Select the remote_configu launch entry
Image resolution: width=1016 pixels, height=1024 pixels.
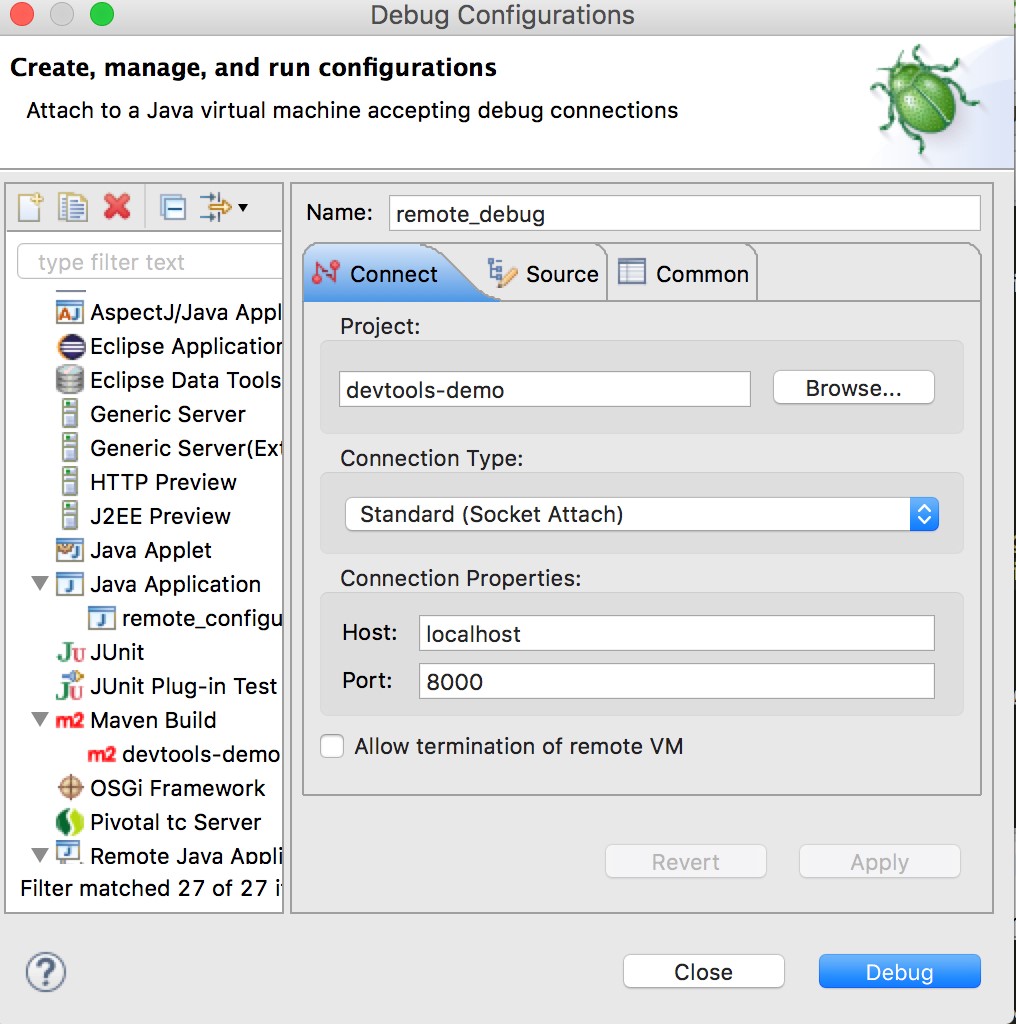pos(202,618)
